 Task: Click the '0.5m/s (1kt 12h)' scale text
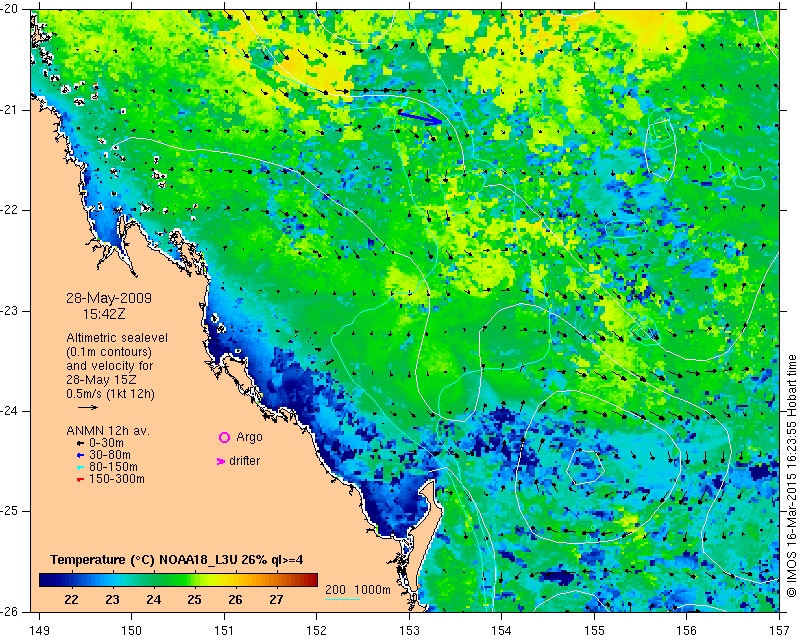[x=110, y=394]
